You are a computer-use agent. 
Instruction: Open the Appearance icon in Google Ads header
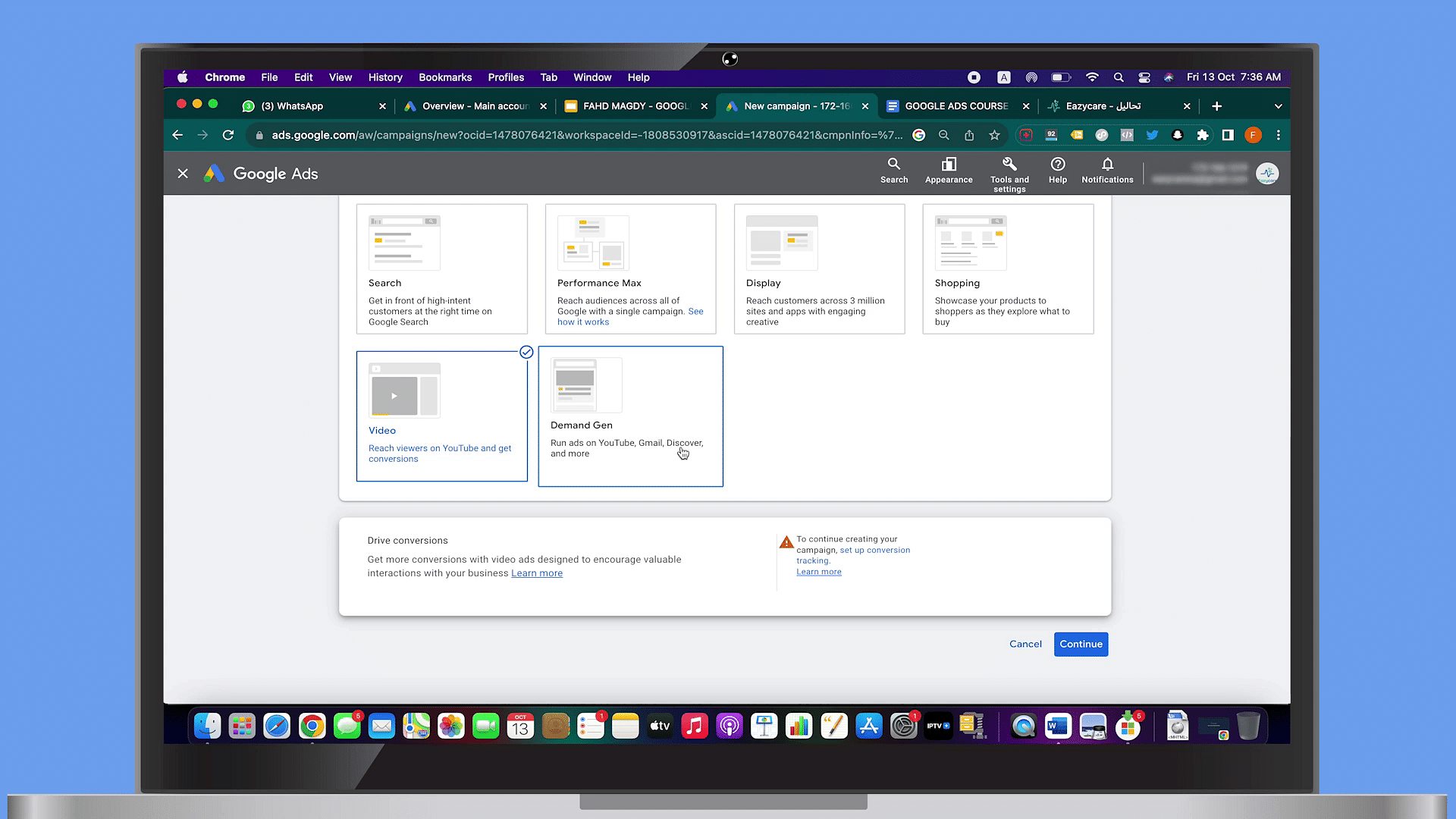point(949,164)
